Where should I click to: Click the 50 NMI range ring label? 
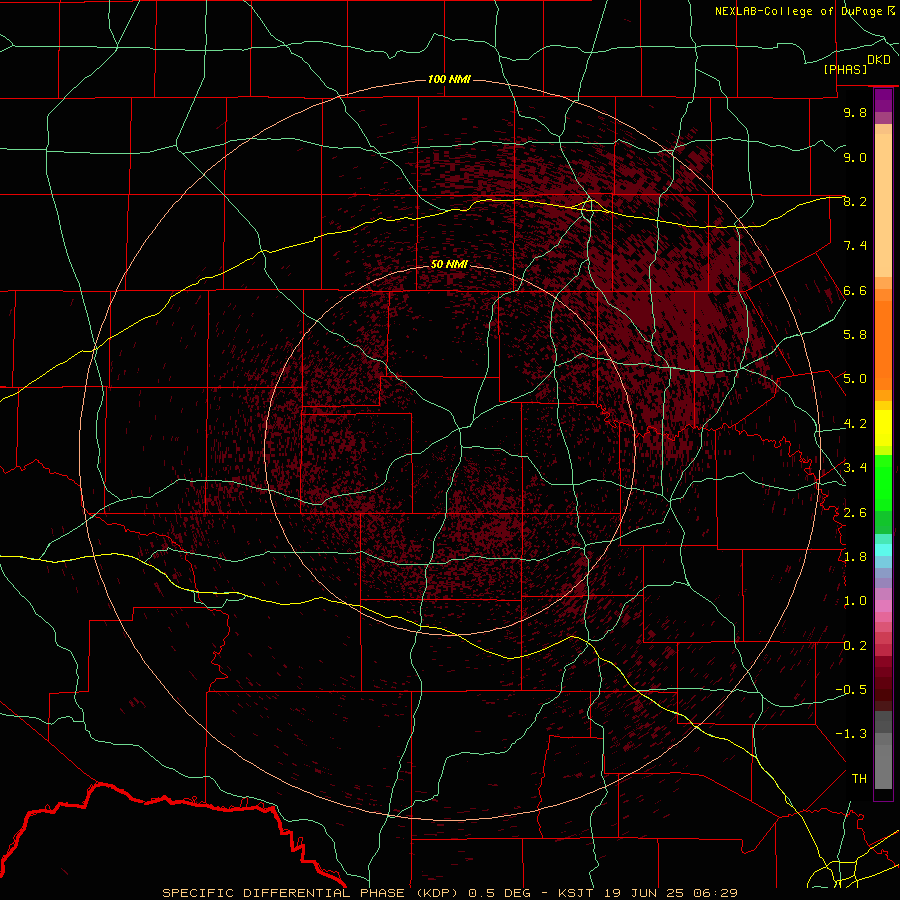(x=449, y=264)
